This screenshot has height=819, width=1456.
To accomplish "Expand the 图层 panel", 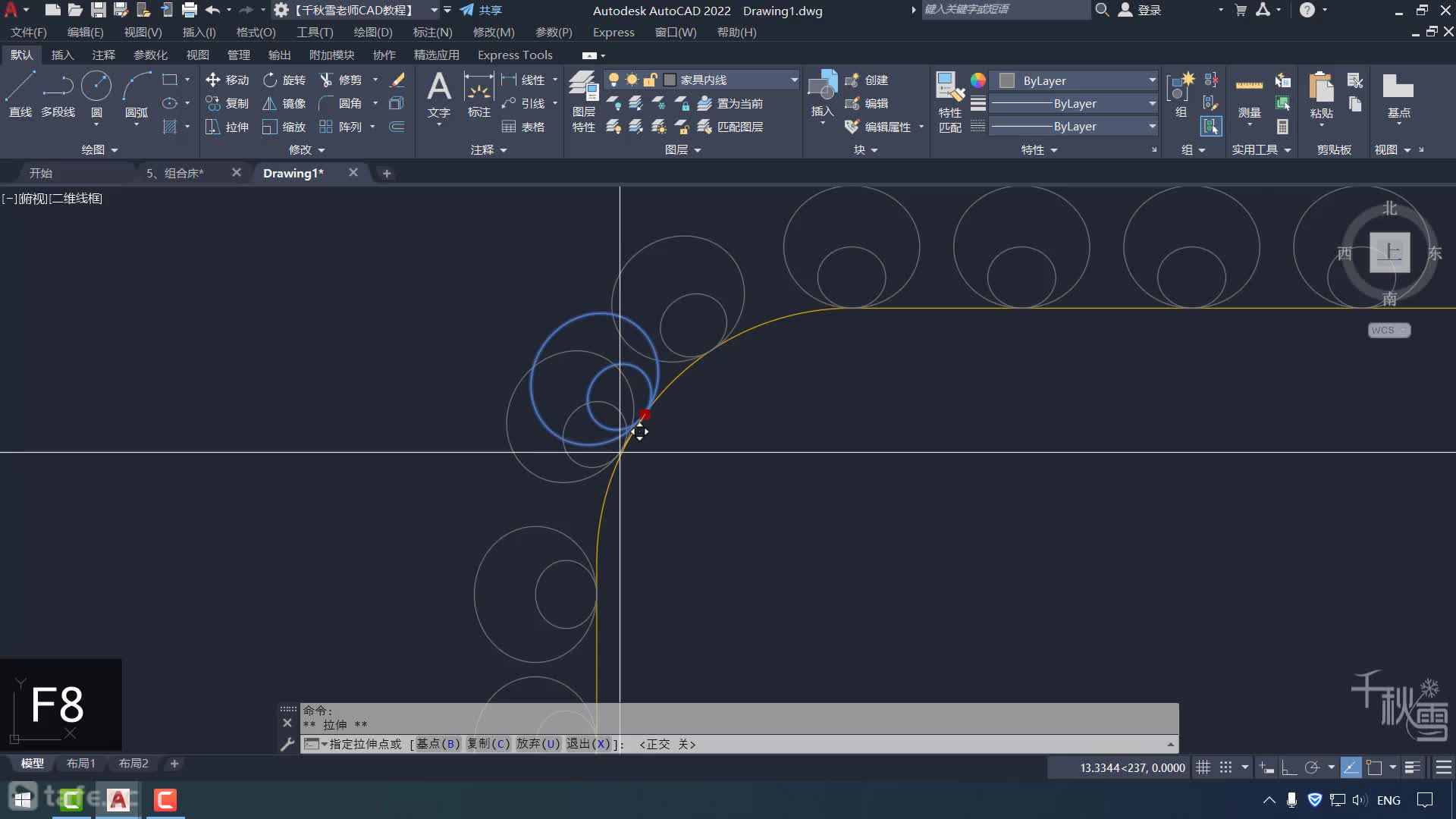I will click(x=682, y=150).
